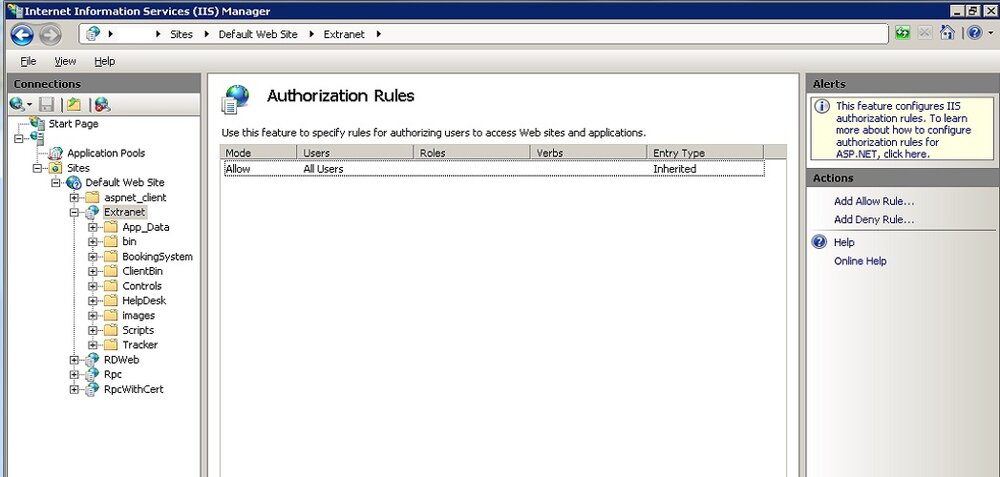This screenshot has width=1000, height=477.
Task: Click the RDWeb application icon
Action: point(92,360)
